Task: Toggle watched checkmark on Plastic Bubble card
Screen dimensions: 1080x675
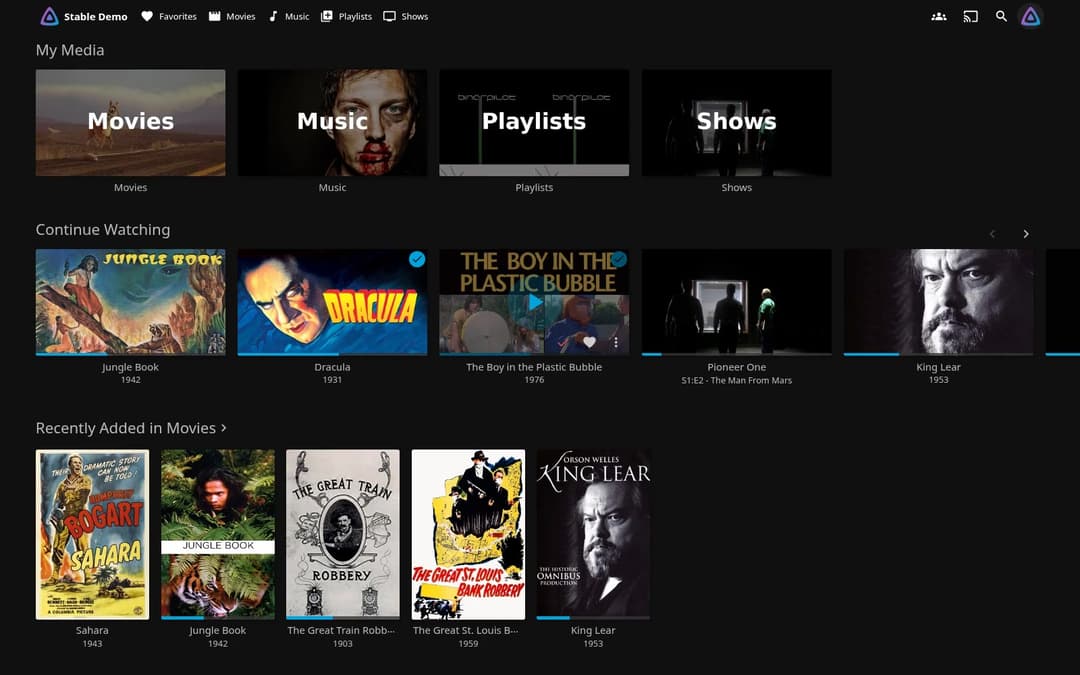Action: pos(619,259)
